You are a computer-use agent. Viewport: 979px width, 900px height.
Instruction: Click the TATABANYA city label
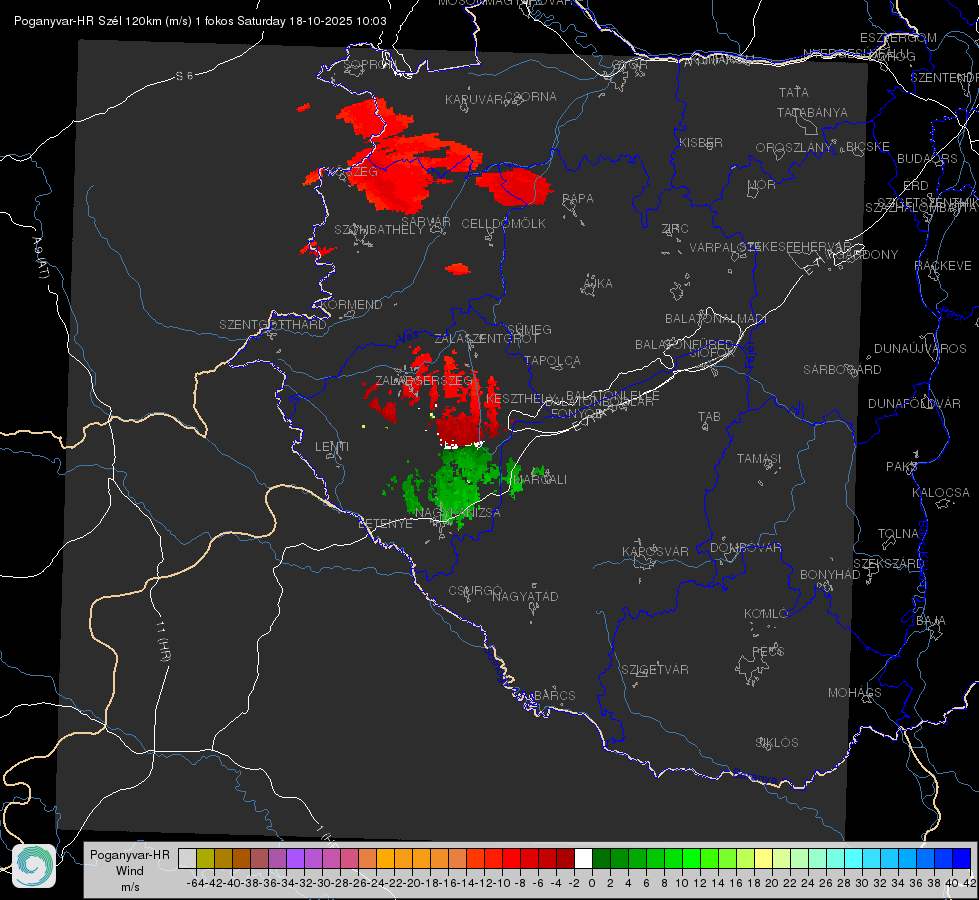click(812, 112)
